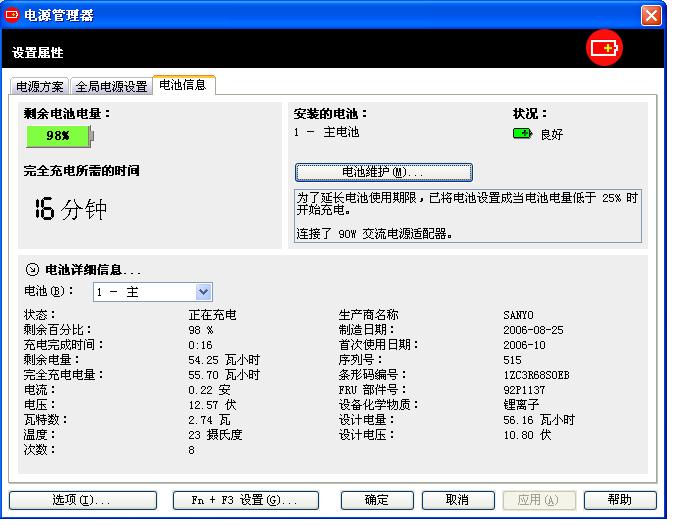The height and width of the screenshot is (525, 700).
Task: Click the 选项 button
Action: pos(73,500)
